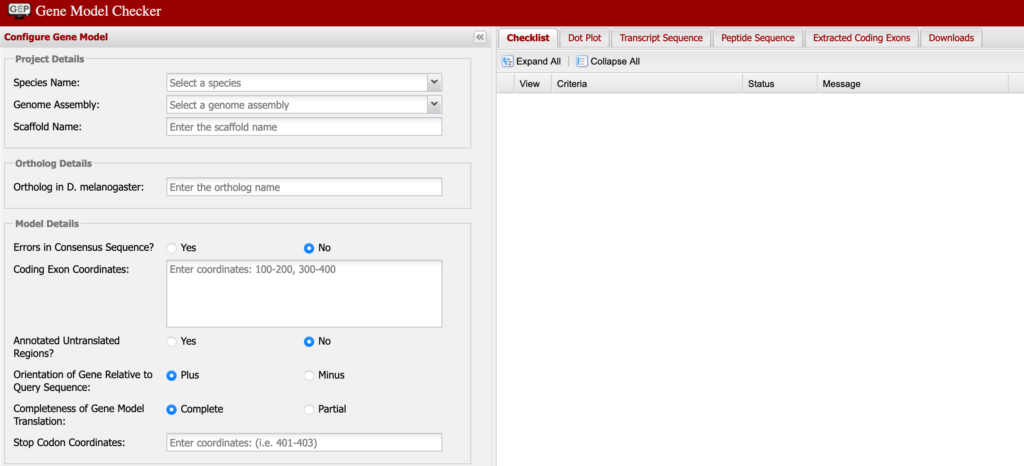Image resolution: width=1024 pixels, height=466 pixels.
Task: Click the Stop Codon Coordinates field
Action: coord(304,443)
